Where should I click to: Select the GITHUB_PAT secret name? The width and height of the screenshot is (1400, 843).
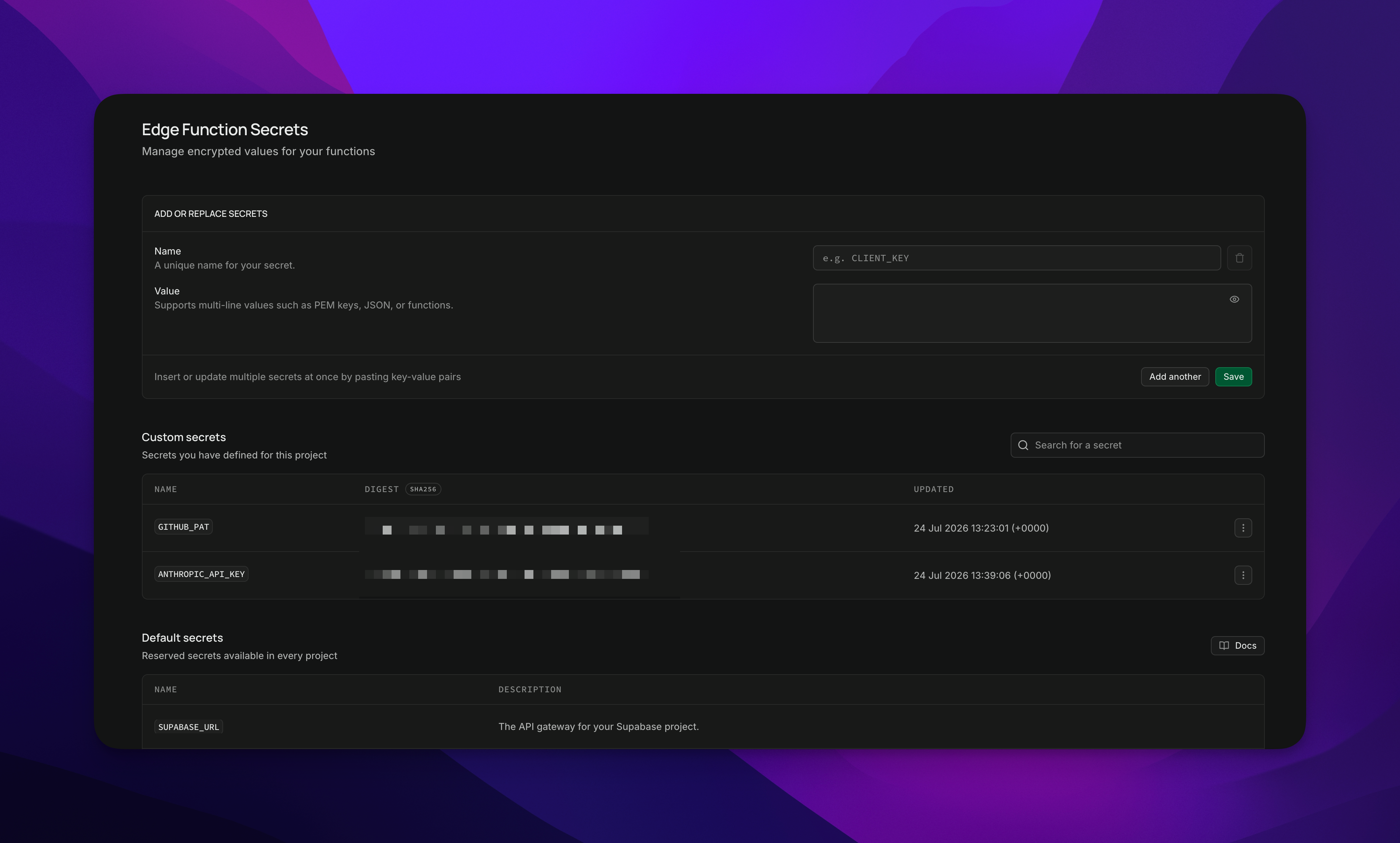point(184,527)
